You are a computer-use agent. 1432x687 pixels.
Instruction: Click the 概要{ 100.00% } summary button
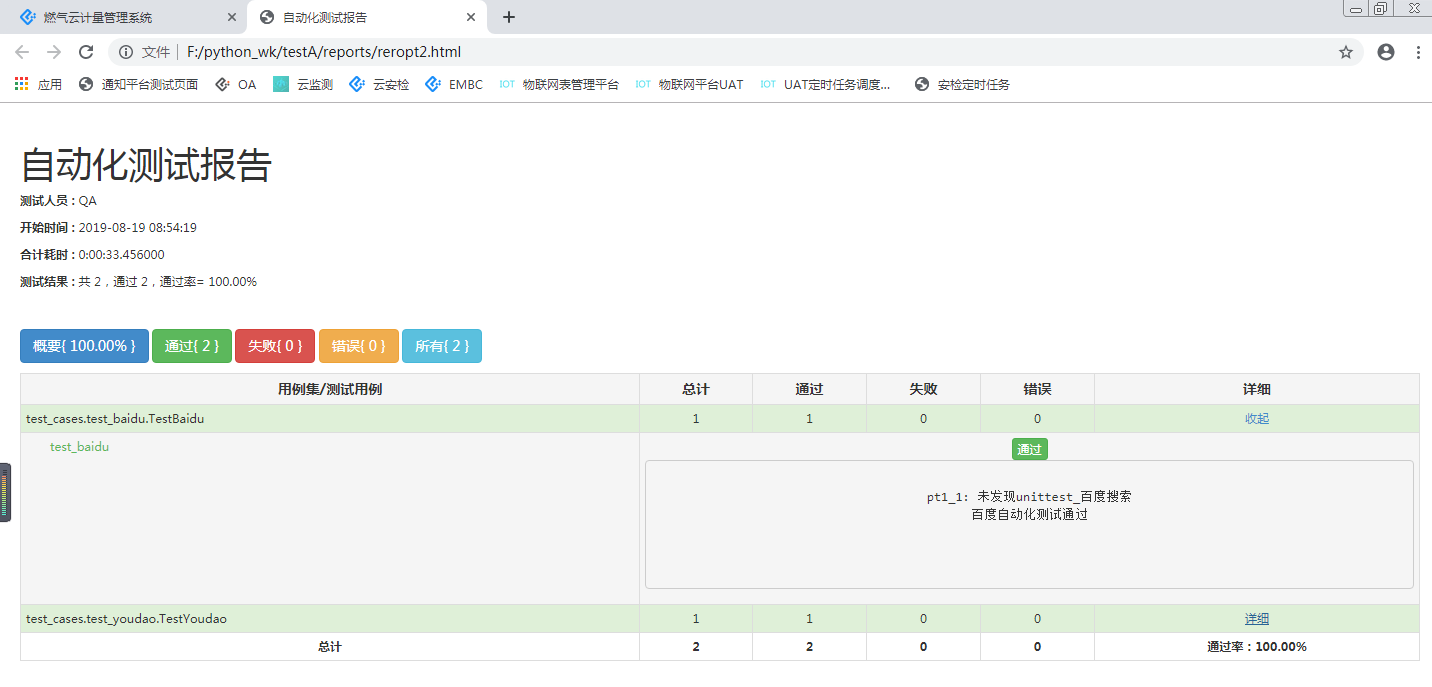[x=84, y=346]
